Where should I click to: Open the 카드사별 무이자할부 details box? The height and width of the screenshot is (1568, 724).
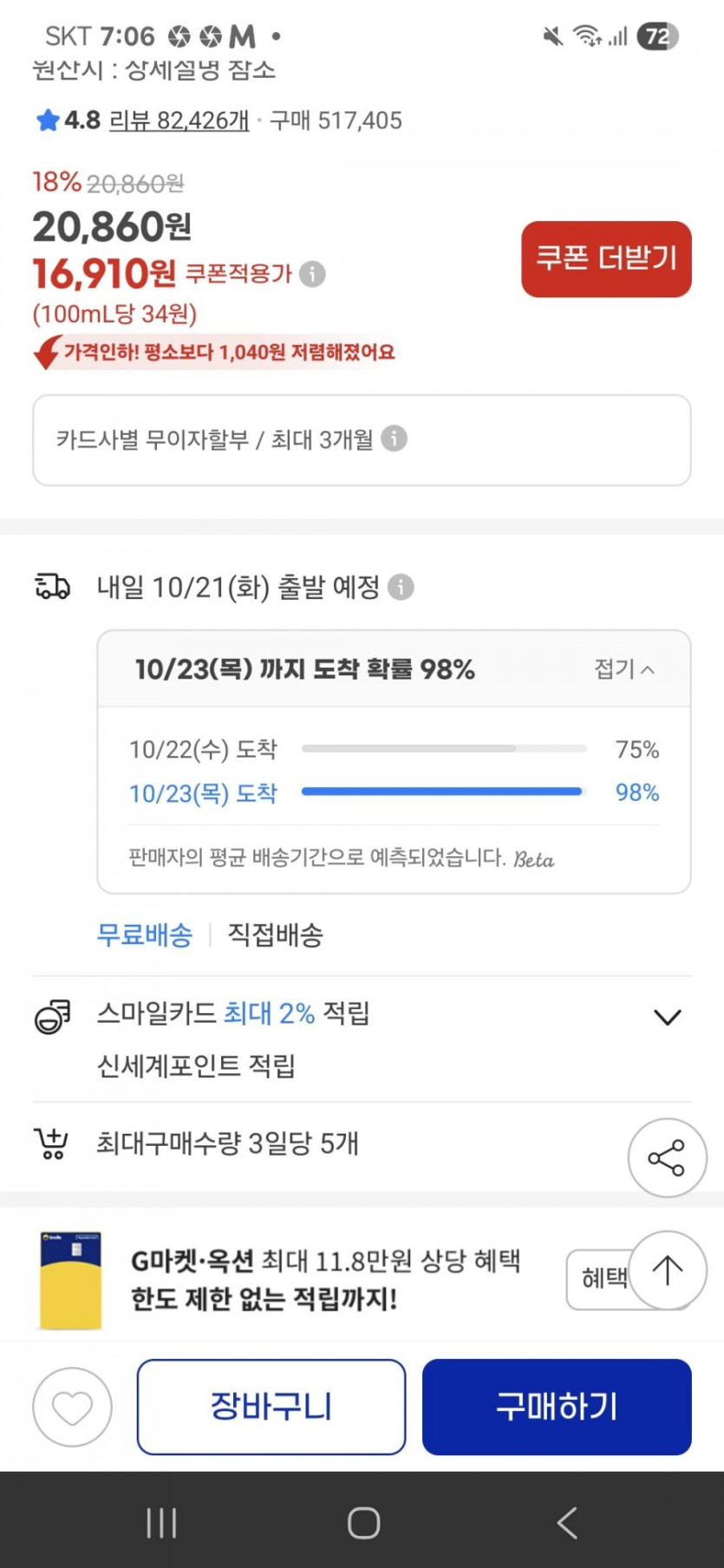click(362, 440)
